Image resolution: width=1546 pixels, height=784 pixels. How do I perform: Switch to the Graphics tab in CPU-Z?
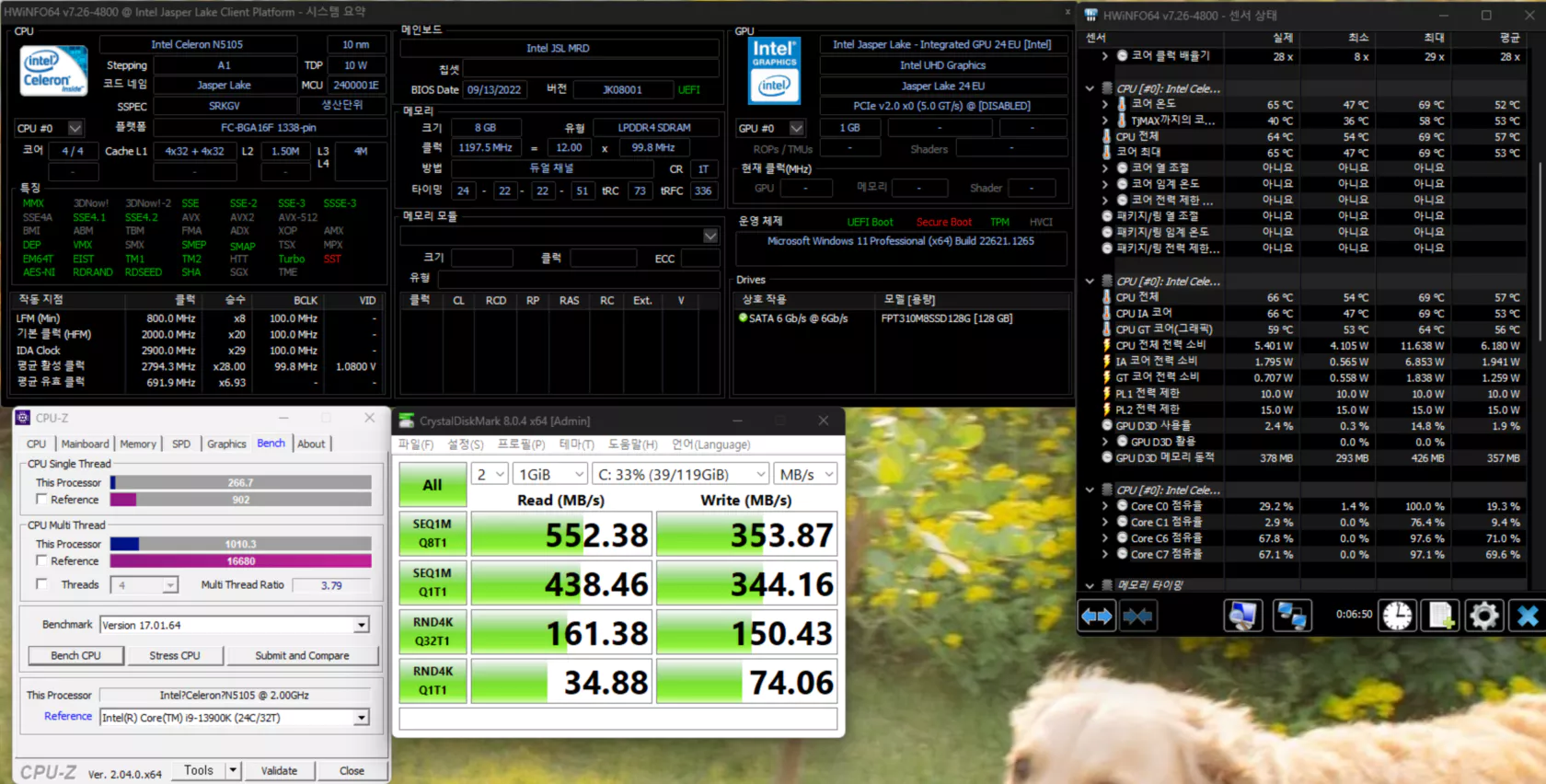[x=226, y=444]
